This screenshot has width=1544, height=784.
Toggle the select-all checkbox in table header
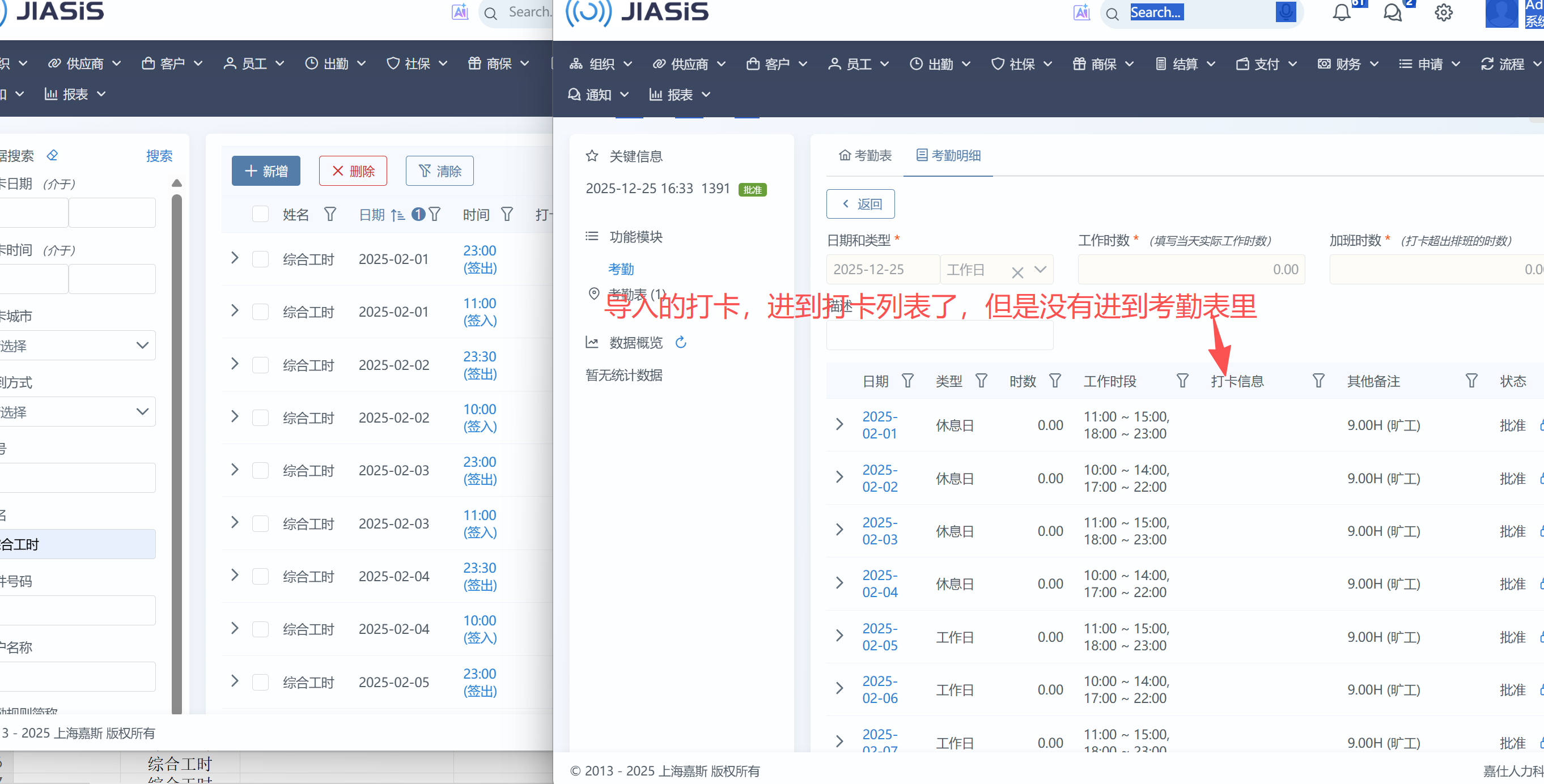(260, 215)
